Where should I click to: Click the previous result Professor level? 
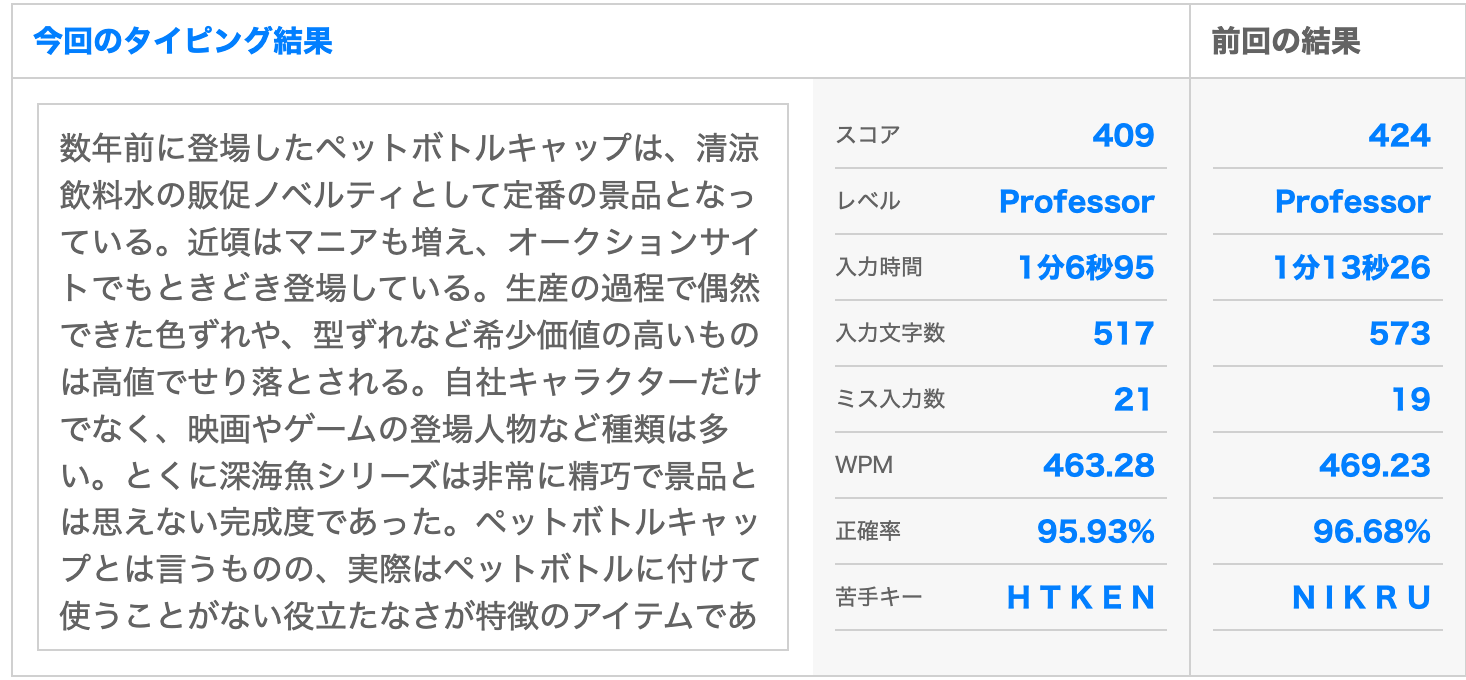pos(1352,202)
